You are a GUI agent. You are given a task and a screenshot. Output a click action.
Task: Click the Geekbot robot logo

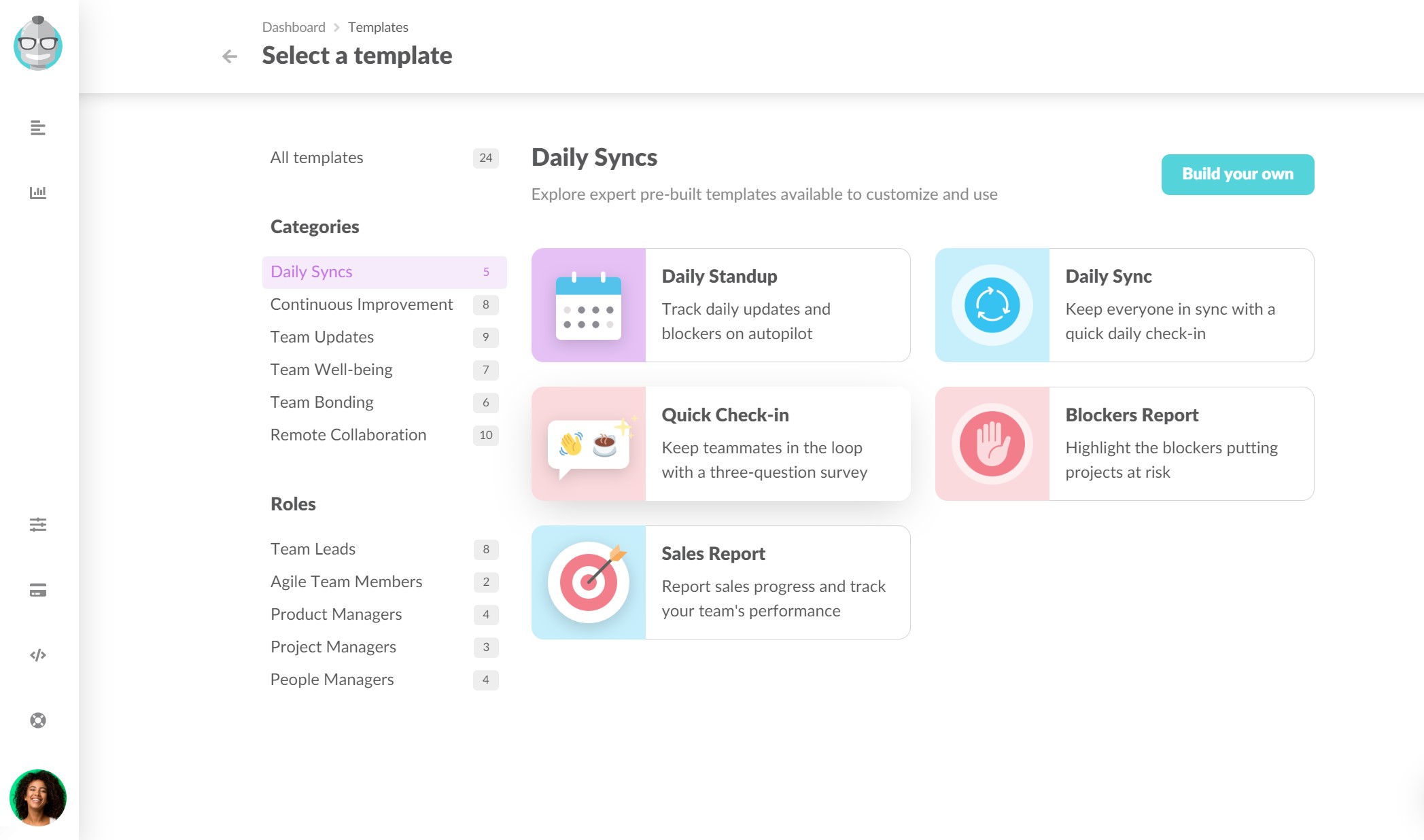(x=39, y=43)
